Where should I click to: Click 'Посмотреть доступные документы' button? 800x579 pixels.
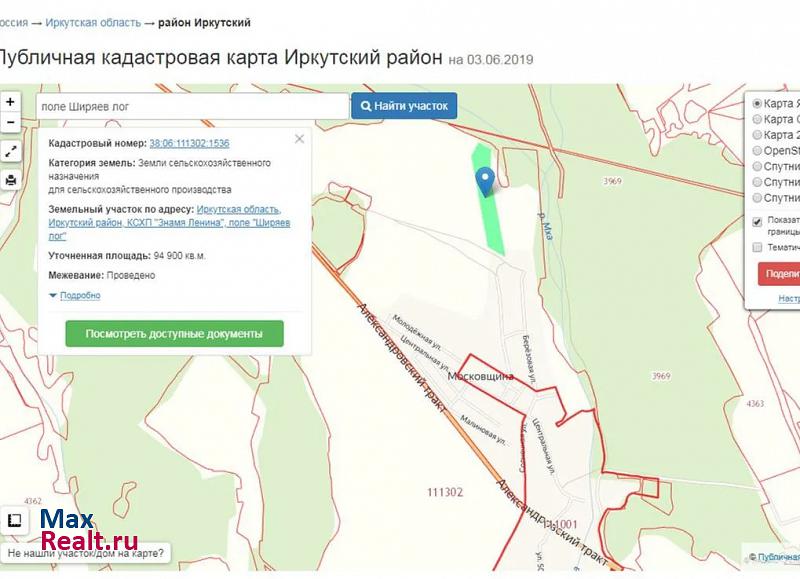tap(174, 334)
